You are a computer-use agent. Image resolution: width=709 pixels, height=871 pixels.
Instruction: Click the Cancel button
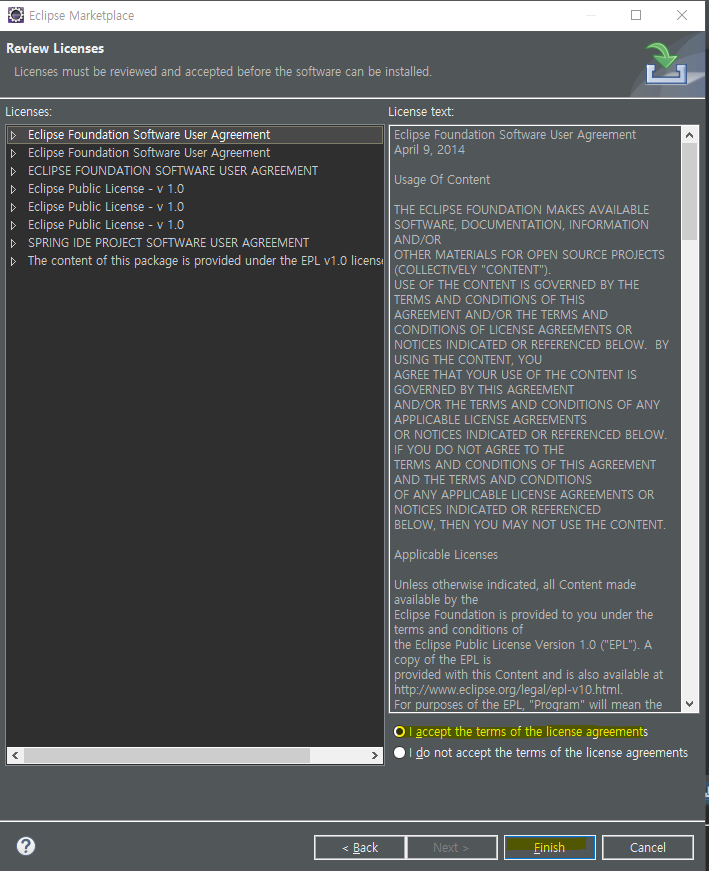tap(647, 847)
